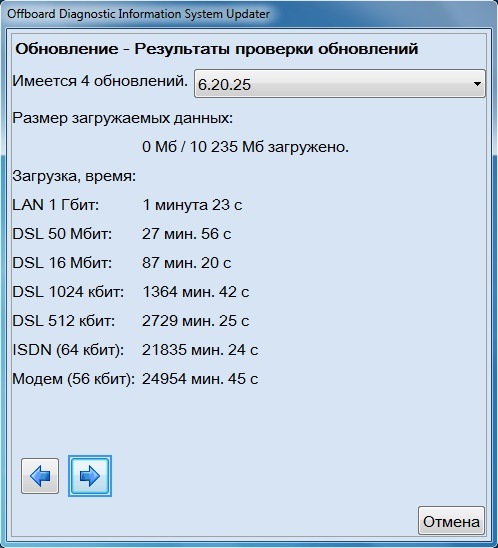Click the text 'Имеется 4 обновлений.'
This screenshot has height=548, width=498.
click(100, 81)
